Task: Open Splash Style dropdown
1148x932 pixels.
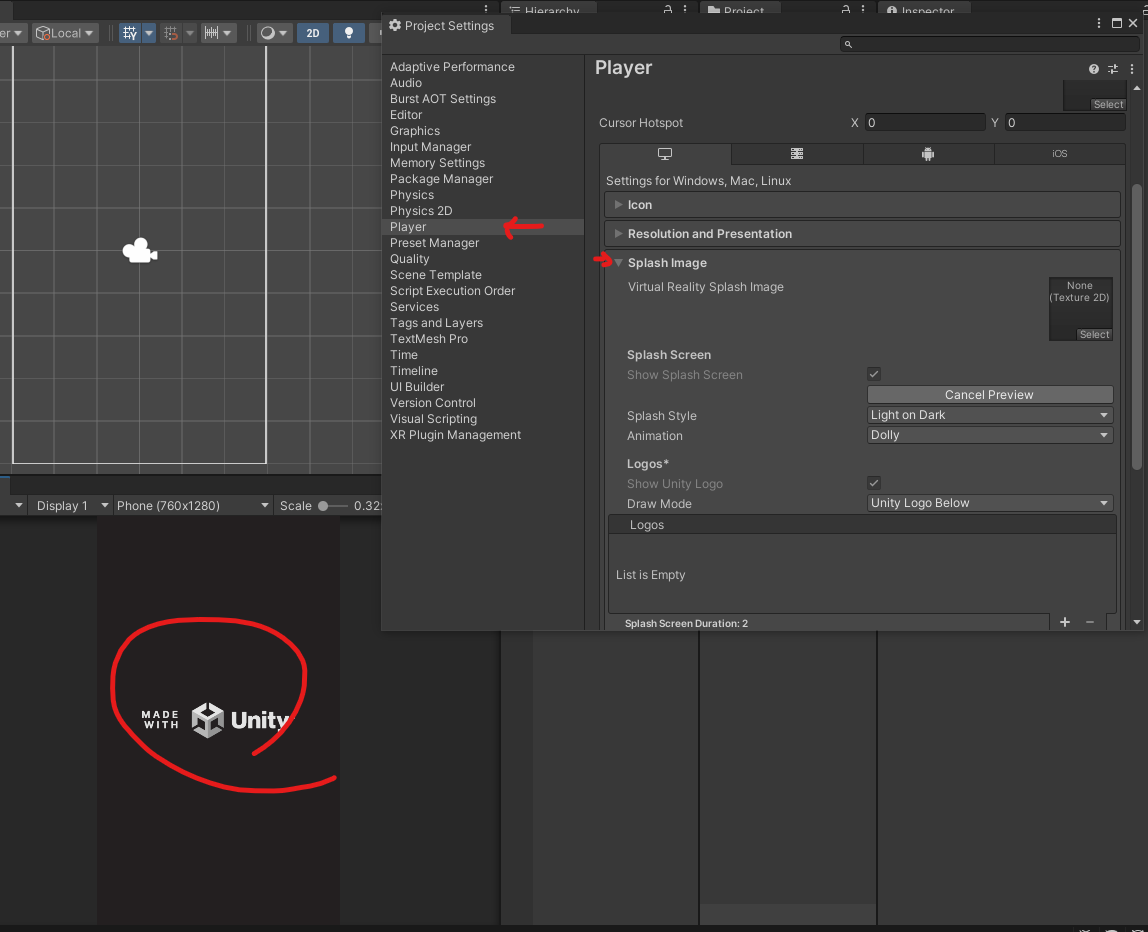Action: pyautogui.click(x=990, y=415)
